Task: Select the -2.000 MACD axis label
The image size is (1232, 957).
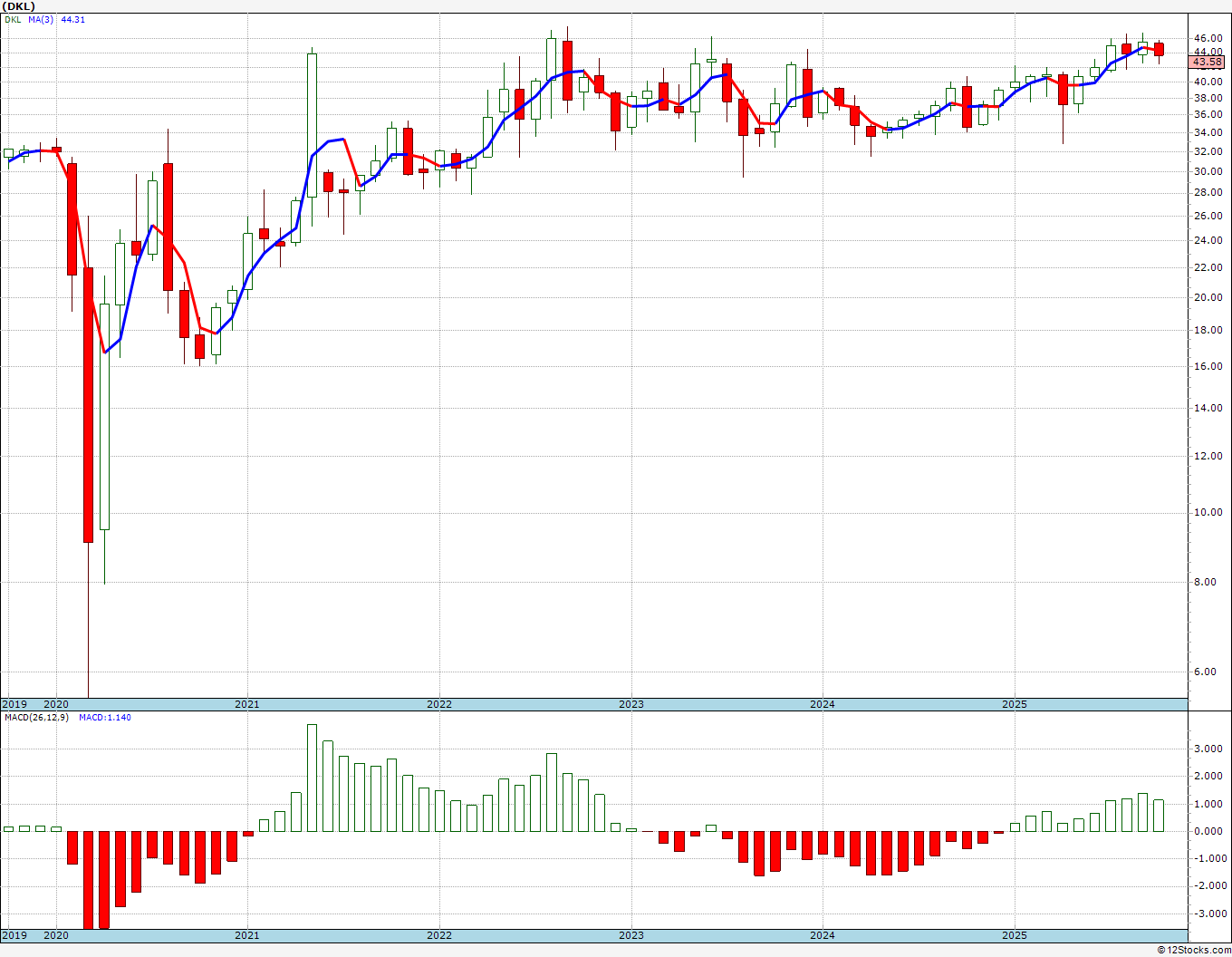Action: tap(1208, 886)
